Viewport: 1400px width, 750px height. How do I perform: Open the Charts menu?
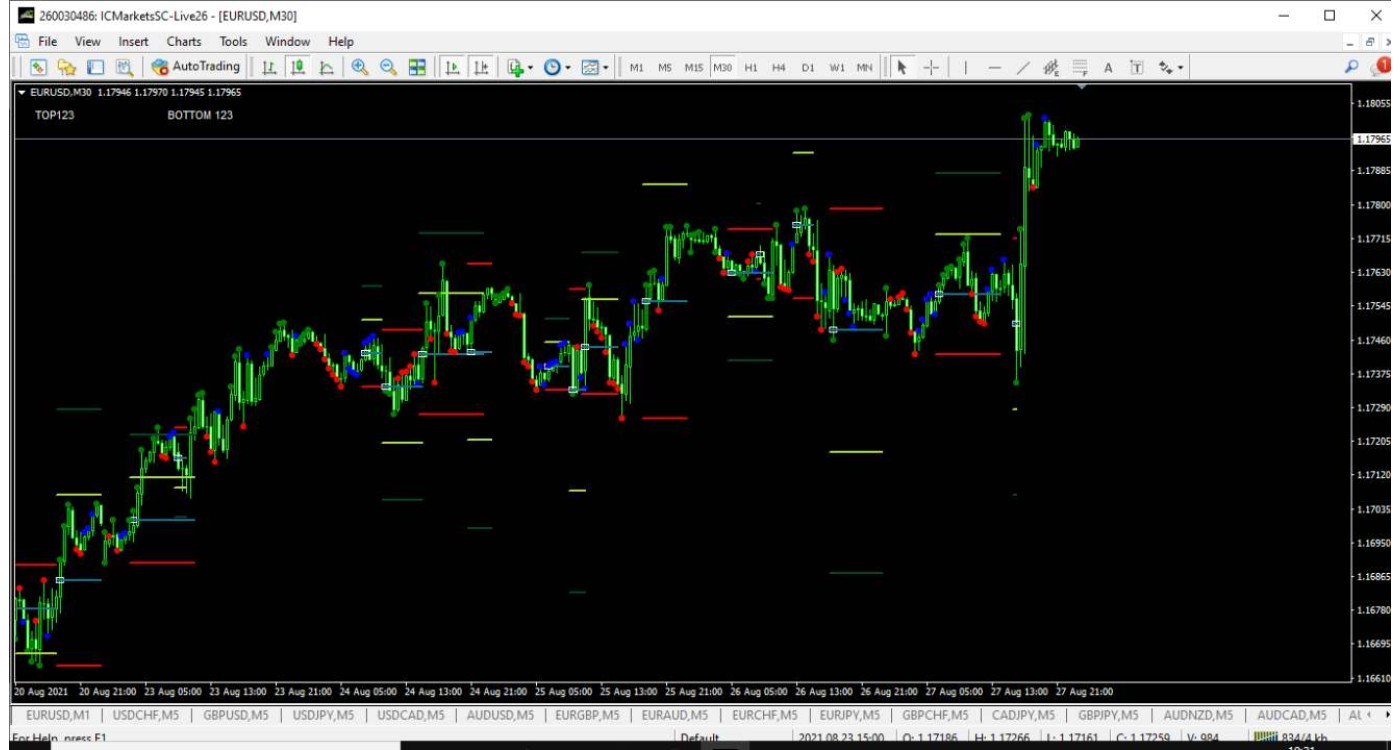pos(184,42)
